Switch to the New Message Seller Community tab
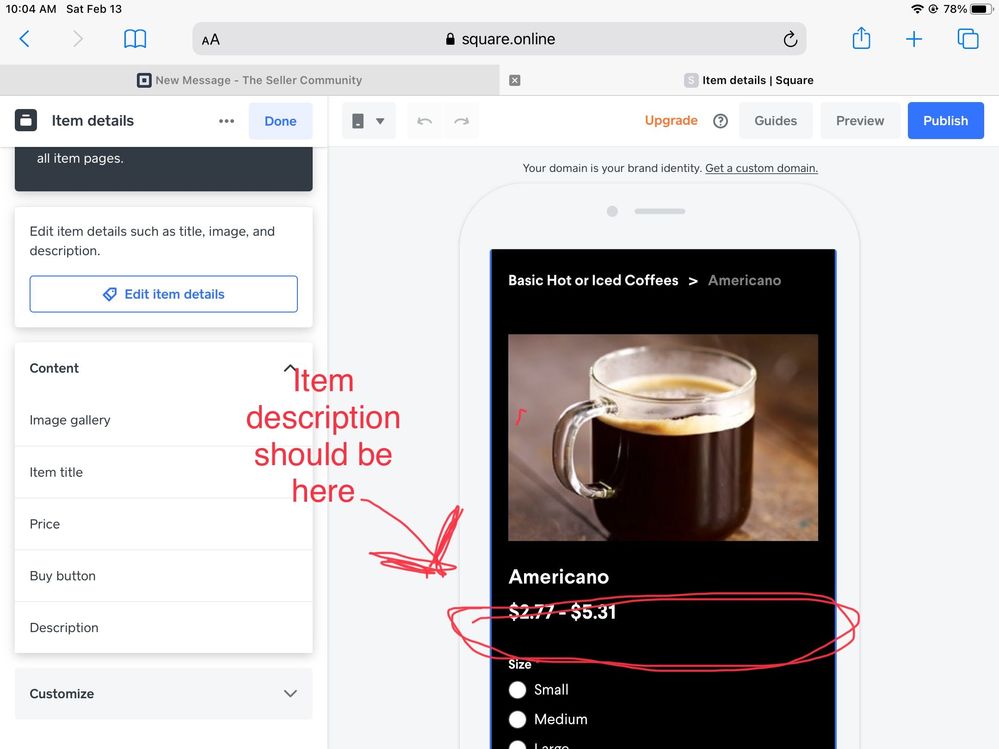999x749 pixels. (x=250, y=80)
